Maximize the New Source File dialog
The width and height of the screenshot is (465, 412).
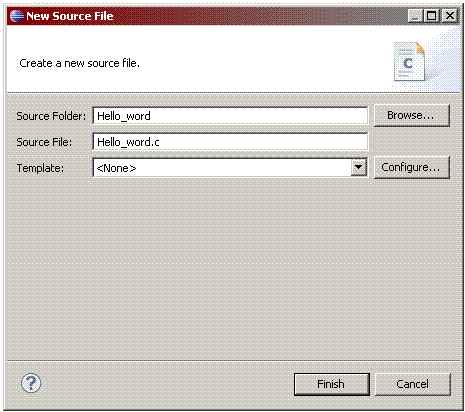432,16
